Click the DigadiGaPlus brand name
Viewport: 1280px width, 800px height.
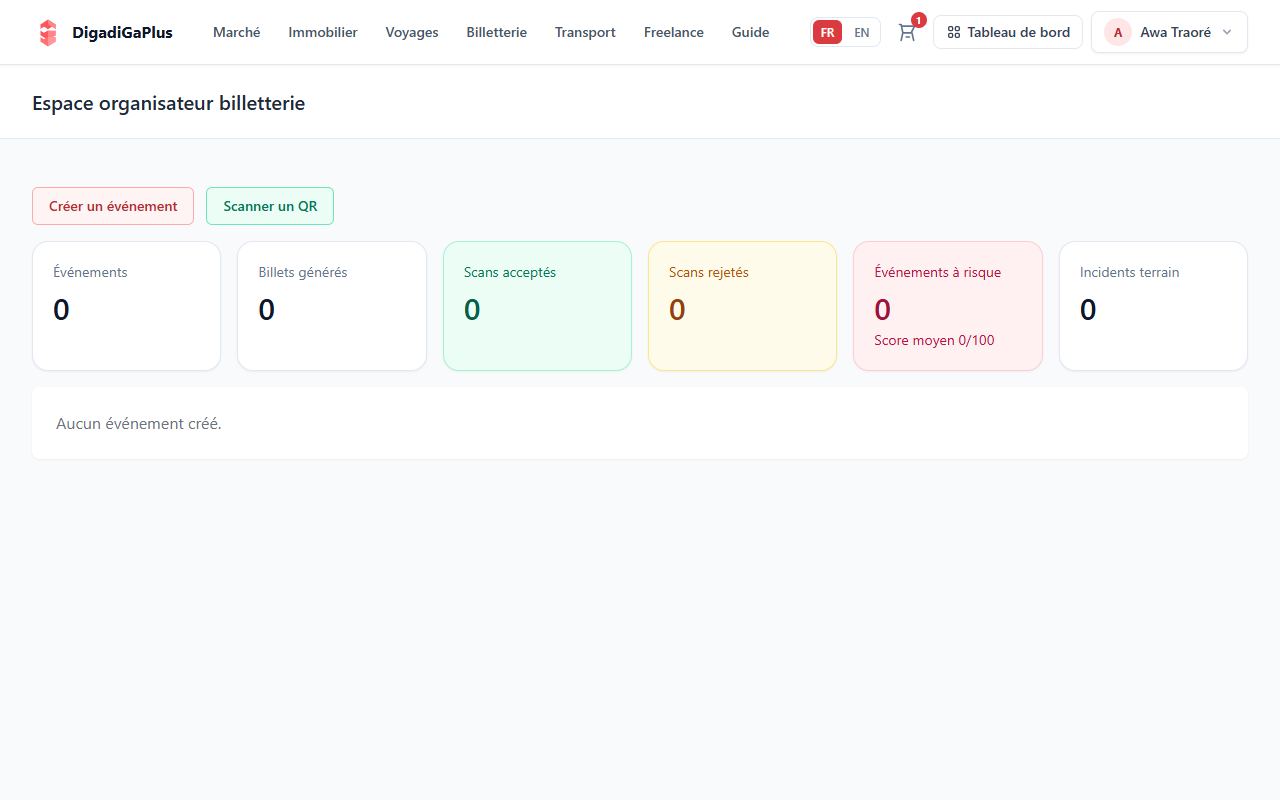(122, 32)
